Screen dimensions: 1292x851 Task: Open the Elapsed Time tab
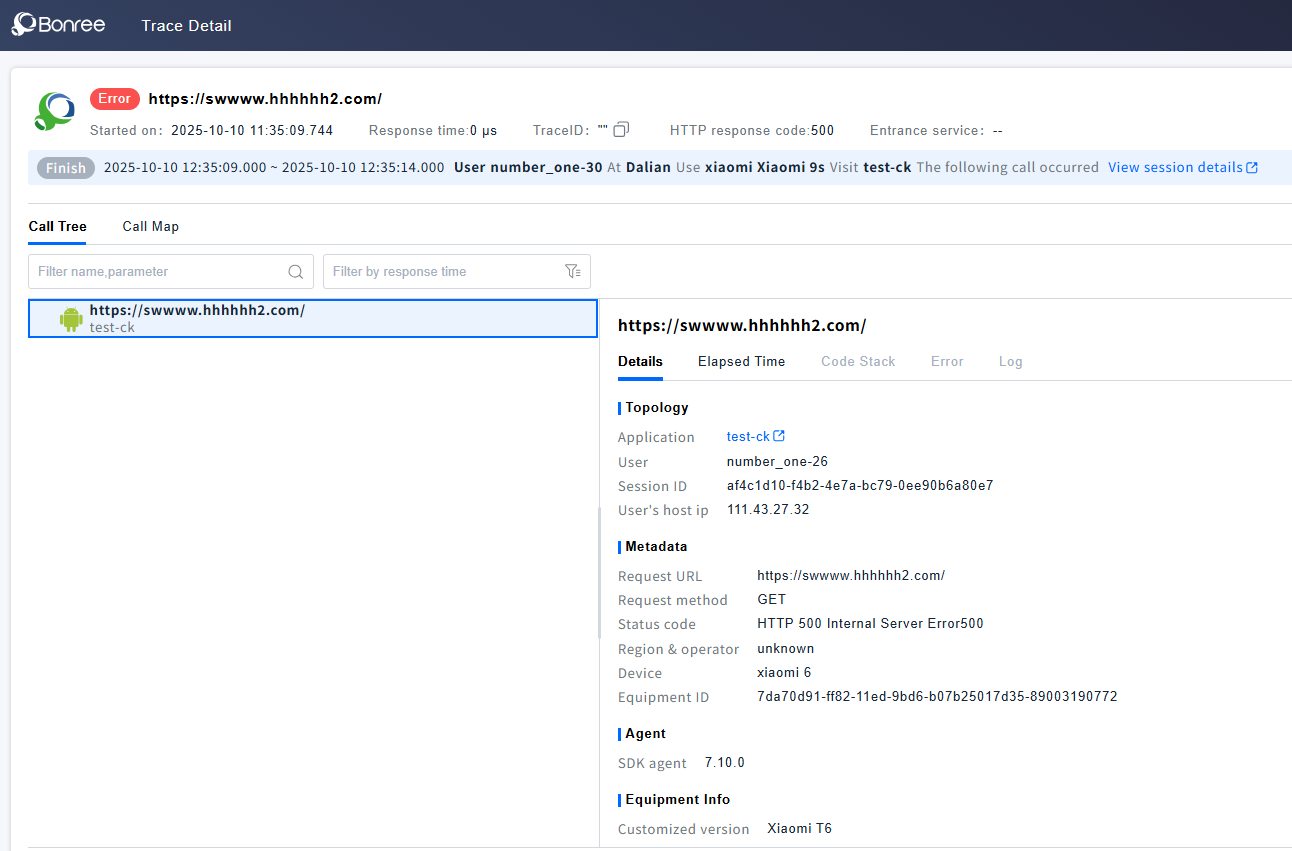click(741, 361)
